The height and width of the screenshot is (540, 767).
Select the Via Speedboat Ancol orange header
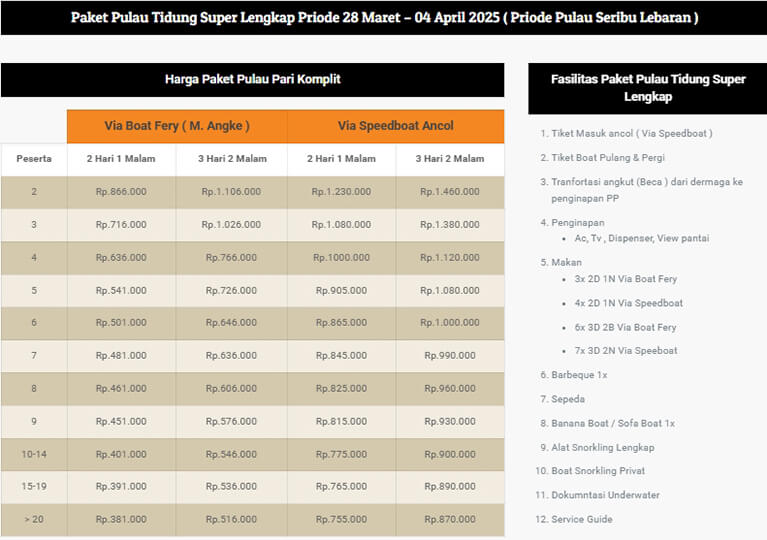point(395,126)
